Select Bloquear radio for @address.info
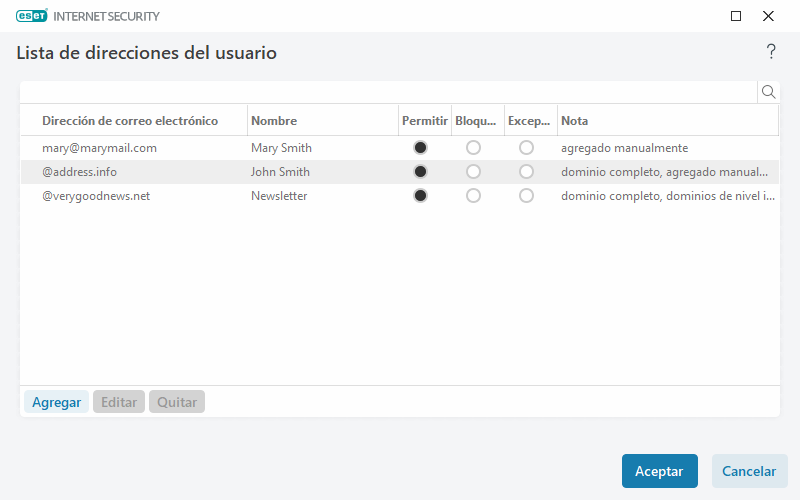The image size is (800, 500). click(x=473, y=172)
